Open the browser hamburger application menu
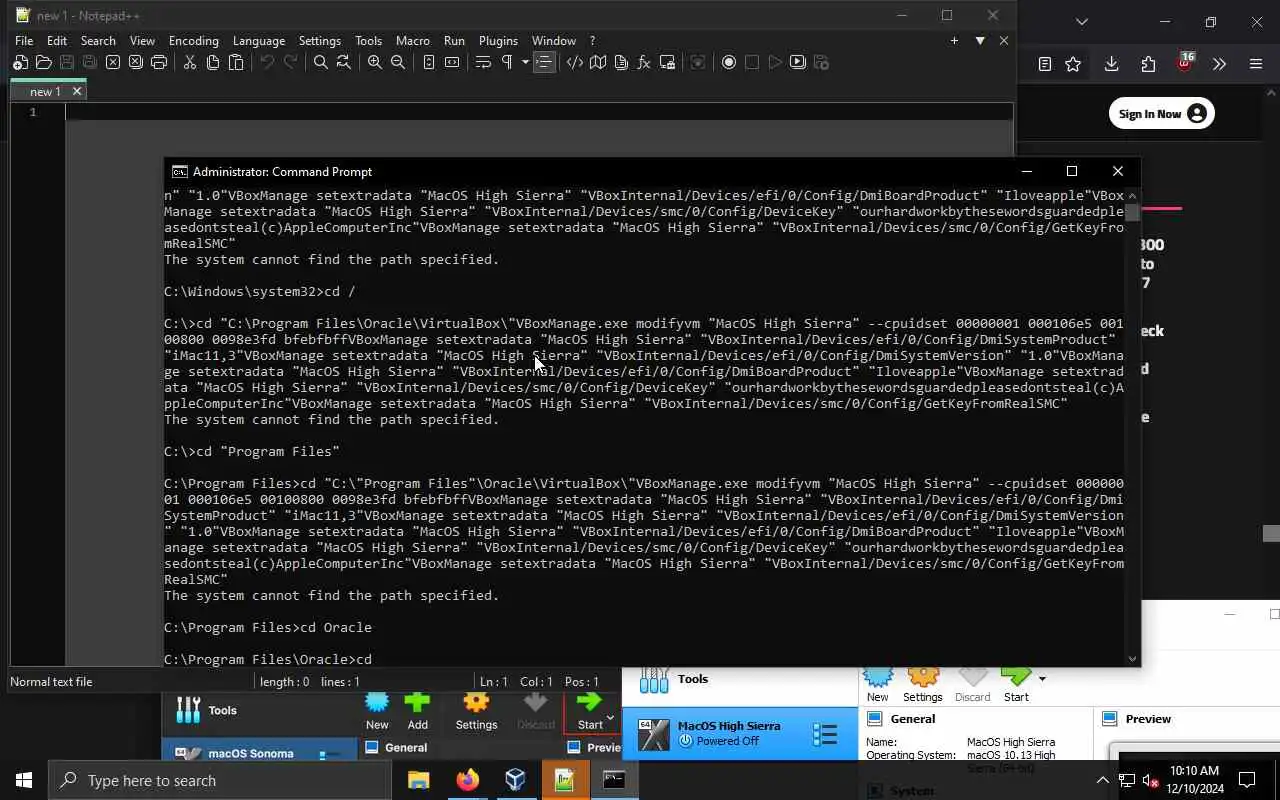Image resolution: width=1280 pixels, height=800 pixels. click(1256, 64)
